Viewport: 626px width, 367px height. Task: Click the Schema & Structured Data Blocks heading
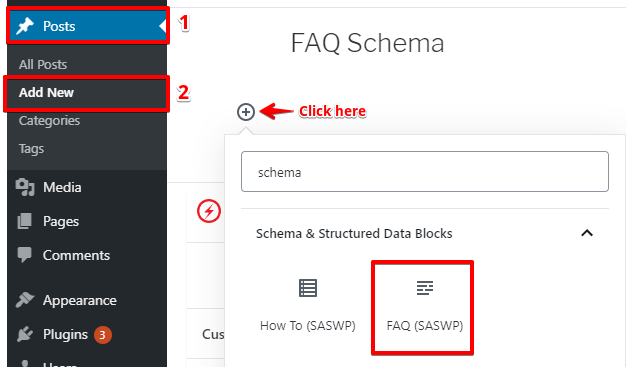354,233
